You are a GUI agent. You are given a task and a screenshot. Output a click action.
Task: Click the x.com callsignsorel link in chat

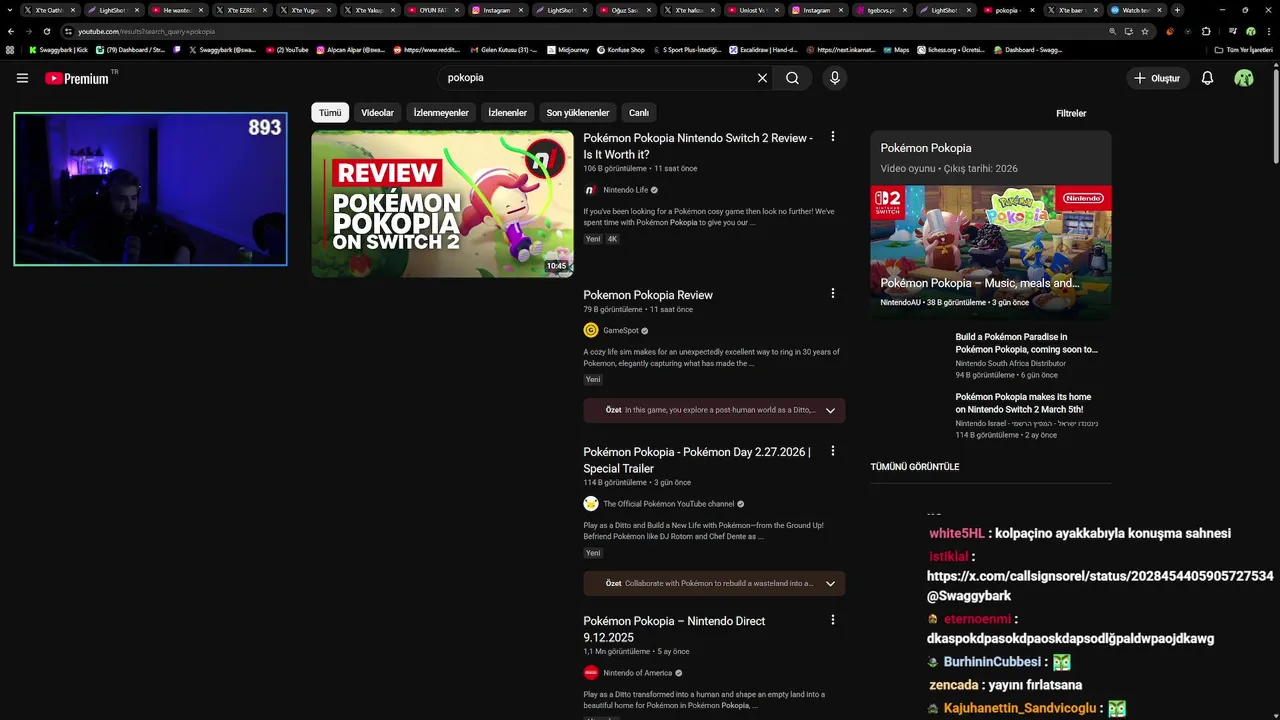[1100, 576]
